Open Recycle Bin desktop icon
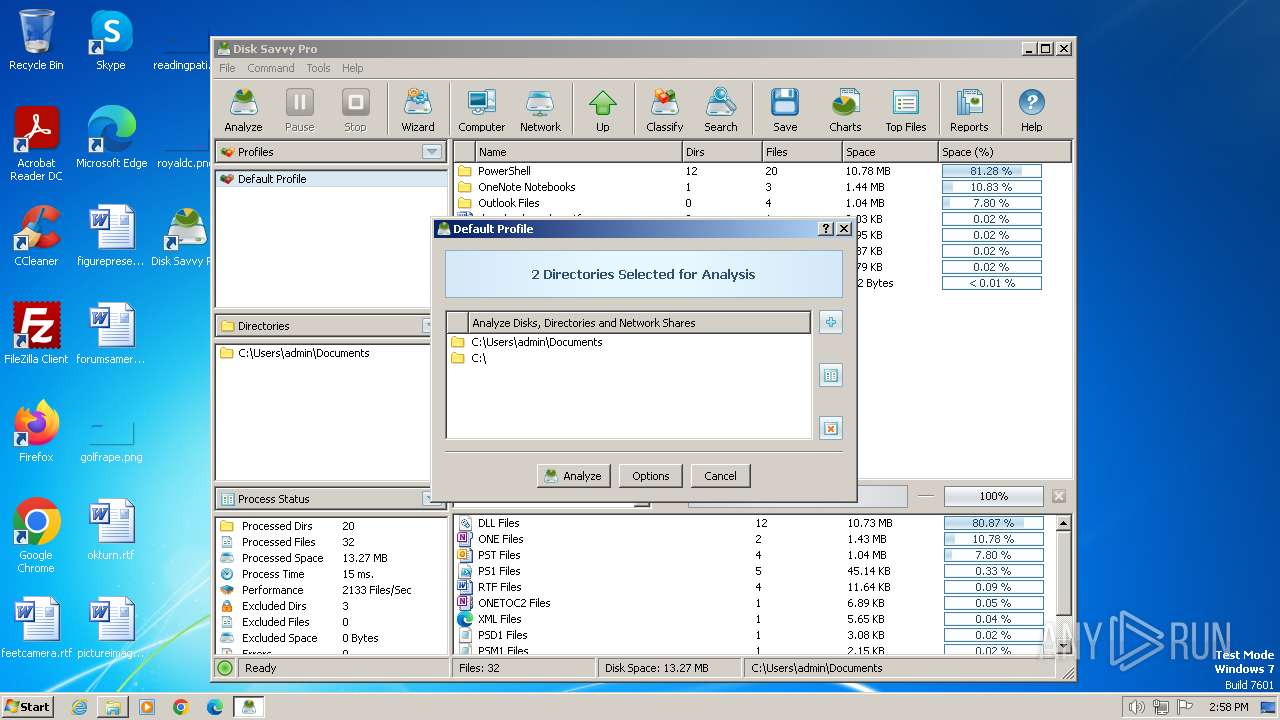 [36, 41]
